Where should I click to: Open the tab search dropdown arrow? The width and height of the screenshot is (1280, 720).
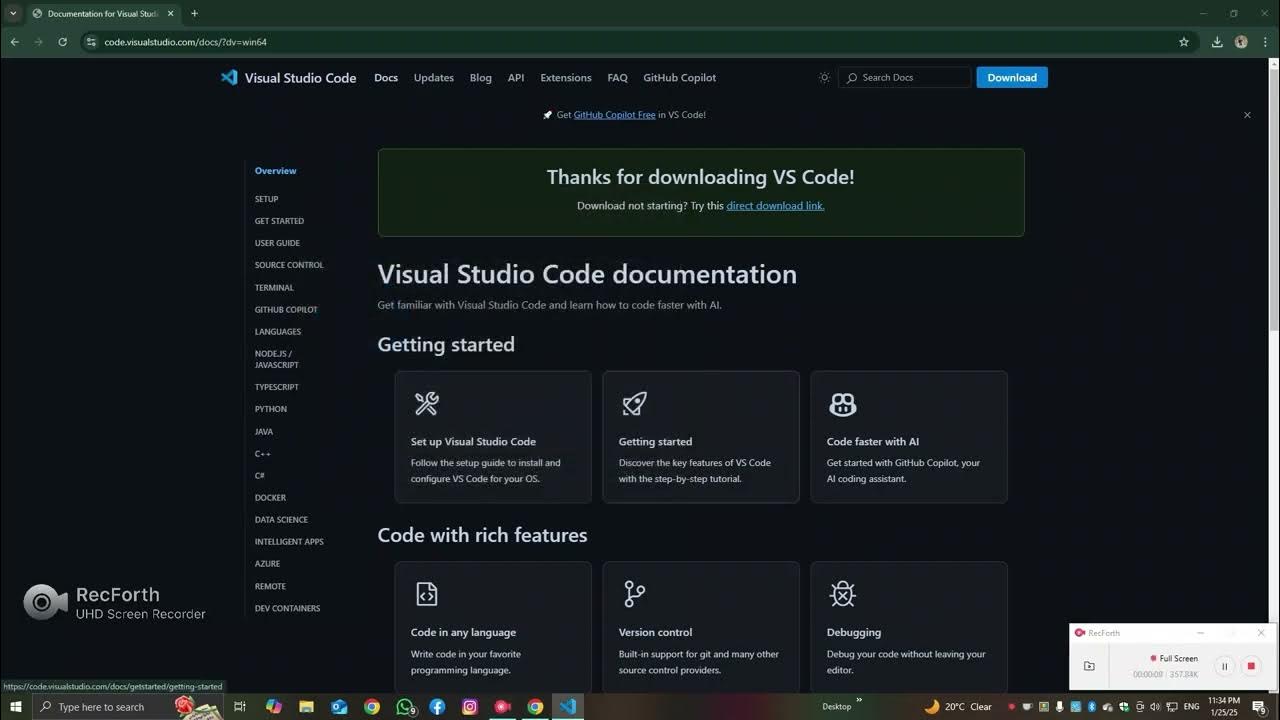tap(13, 13)
